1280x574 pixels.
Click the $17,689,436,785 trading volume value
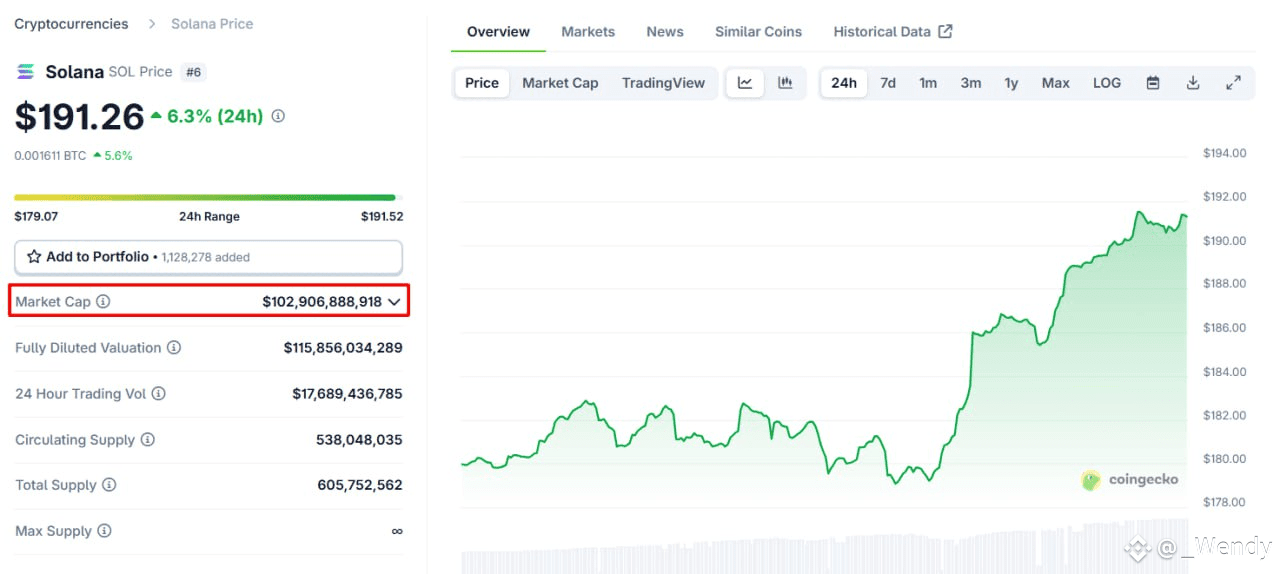coord(347,394)
